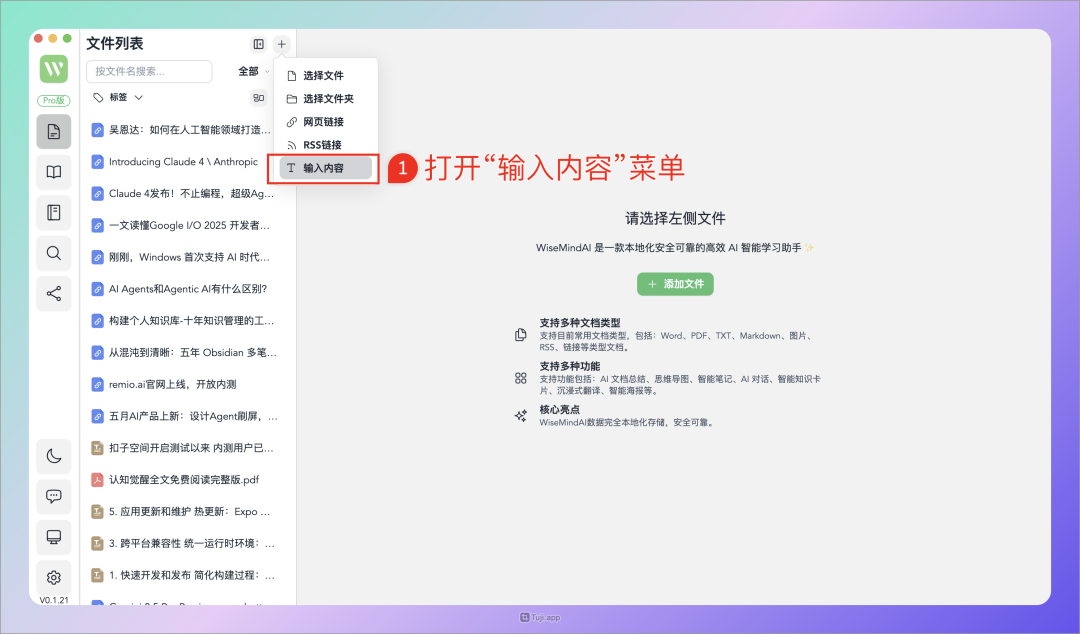
Task: Click the V0.1.21 version label
Action: (x=54, y=600)
